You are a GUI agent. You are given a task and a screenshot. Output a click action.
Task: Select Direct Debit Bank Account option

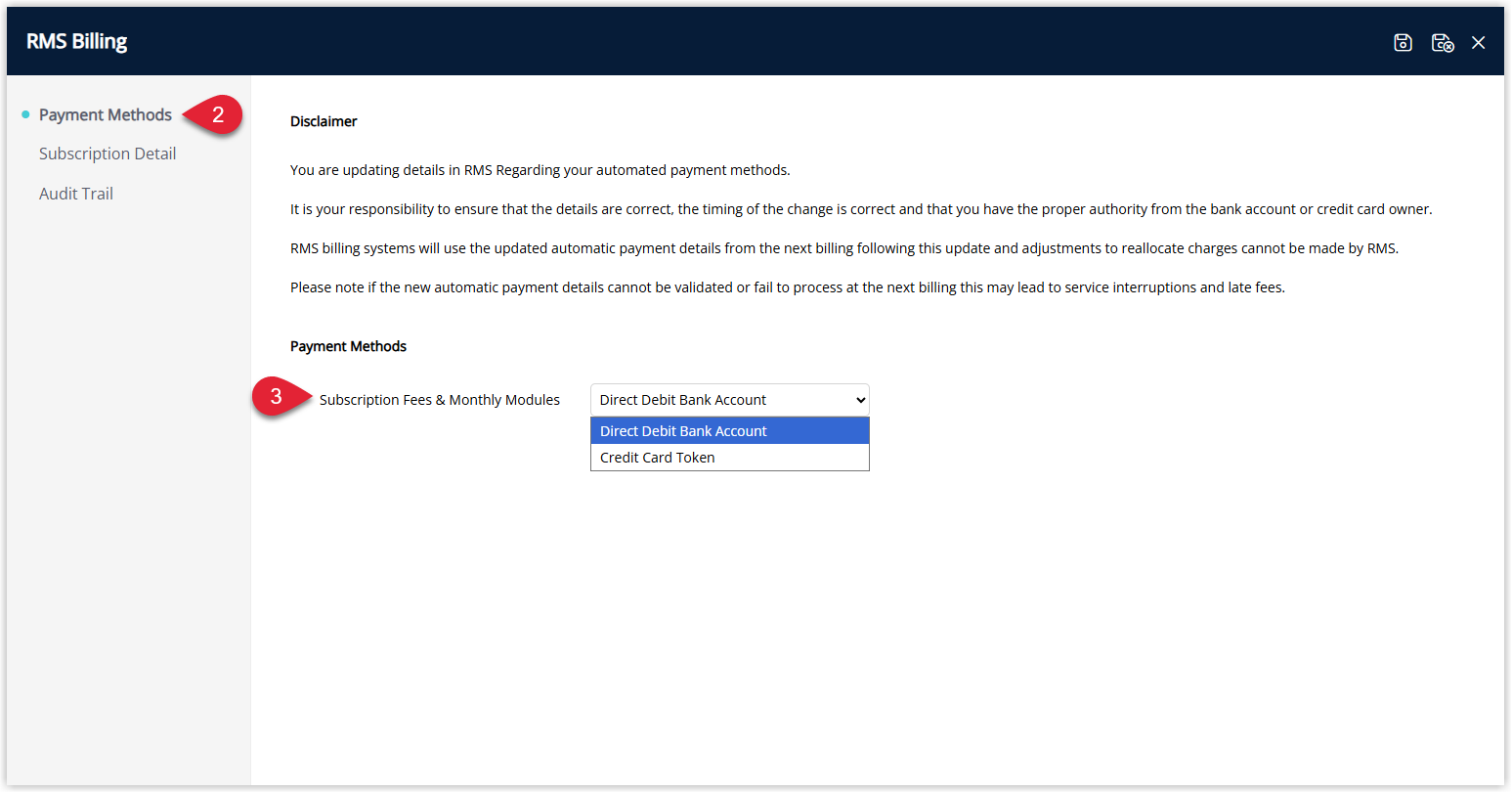click(729, 431)
